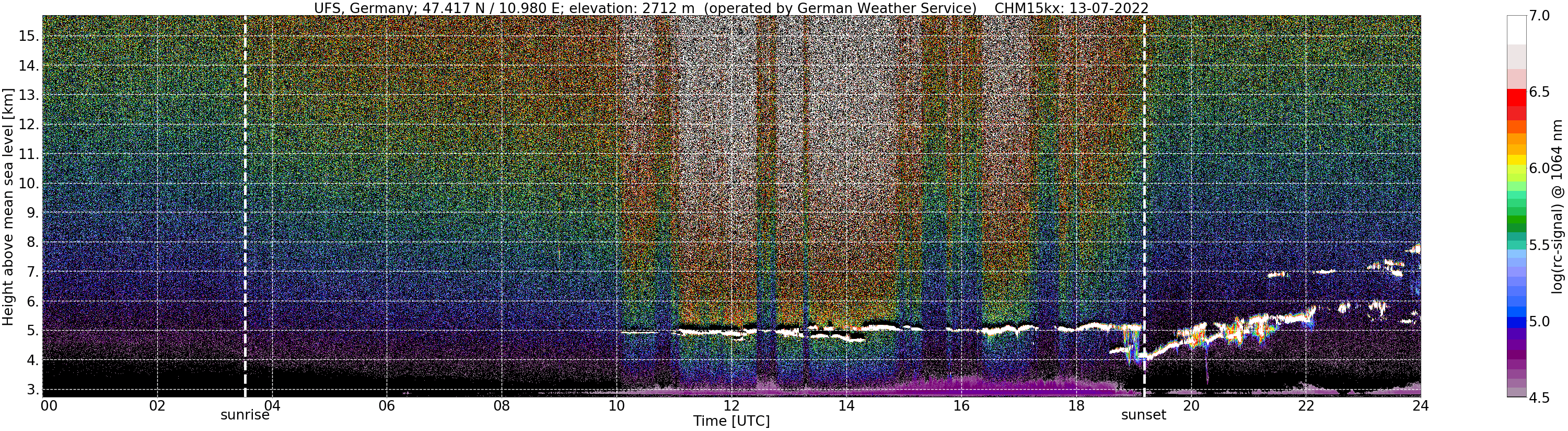Click the x-axis tick label '08'
This screenshot has width=1568, height=431.
click(x=502, y=405)
